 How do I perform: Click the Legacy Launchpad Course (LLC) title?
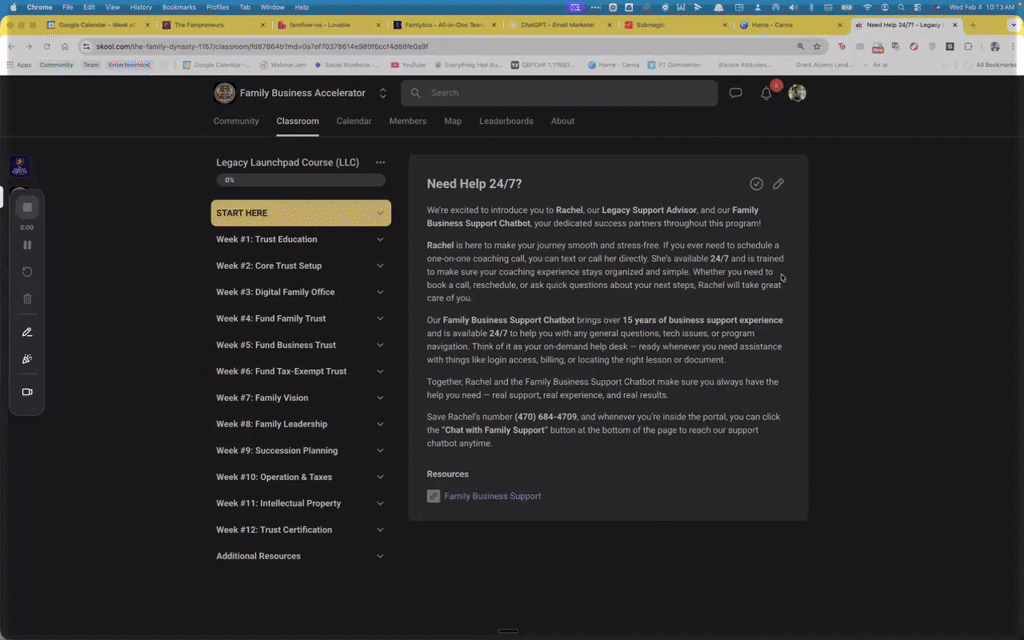[287, 162]
